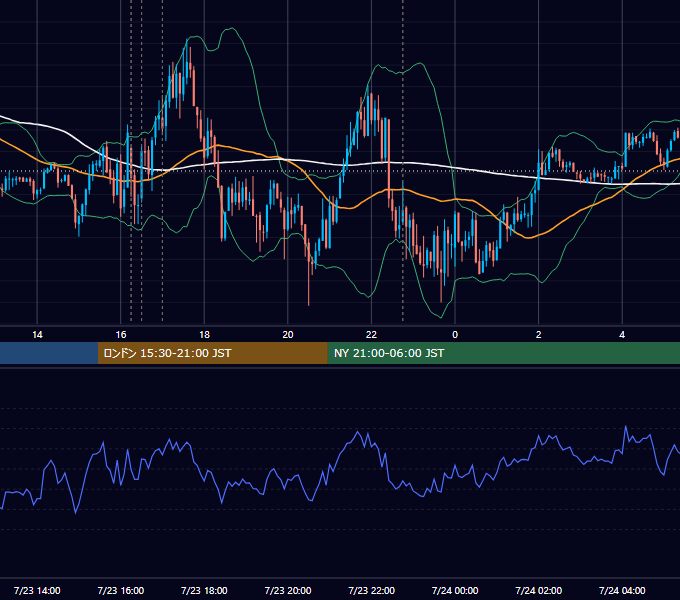Click the 0 hour axis label
The width and height of the screenshot is (680, 600).
(455, 335)
